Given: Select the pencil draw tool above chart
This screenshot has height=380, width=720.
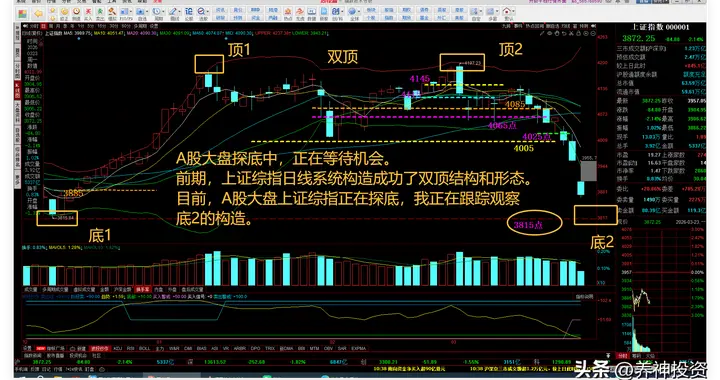Looking at the screenshot, I should tap(542, 34).
